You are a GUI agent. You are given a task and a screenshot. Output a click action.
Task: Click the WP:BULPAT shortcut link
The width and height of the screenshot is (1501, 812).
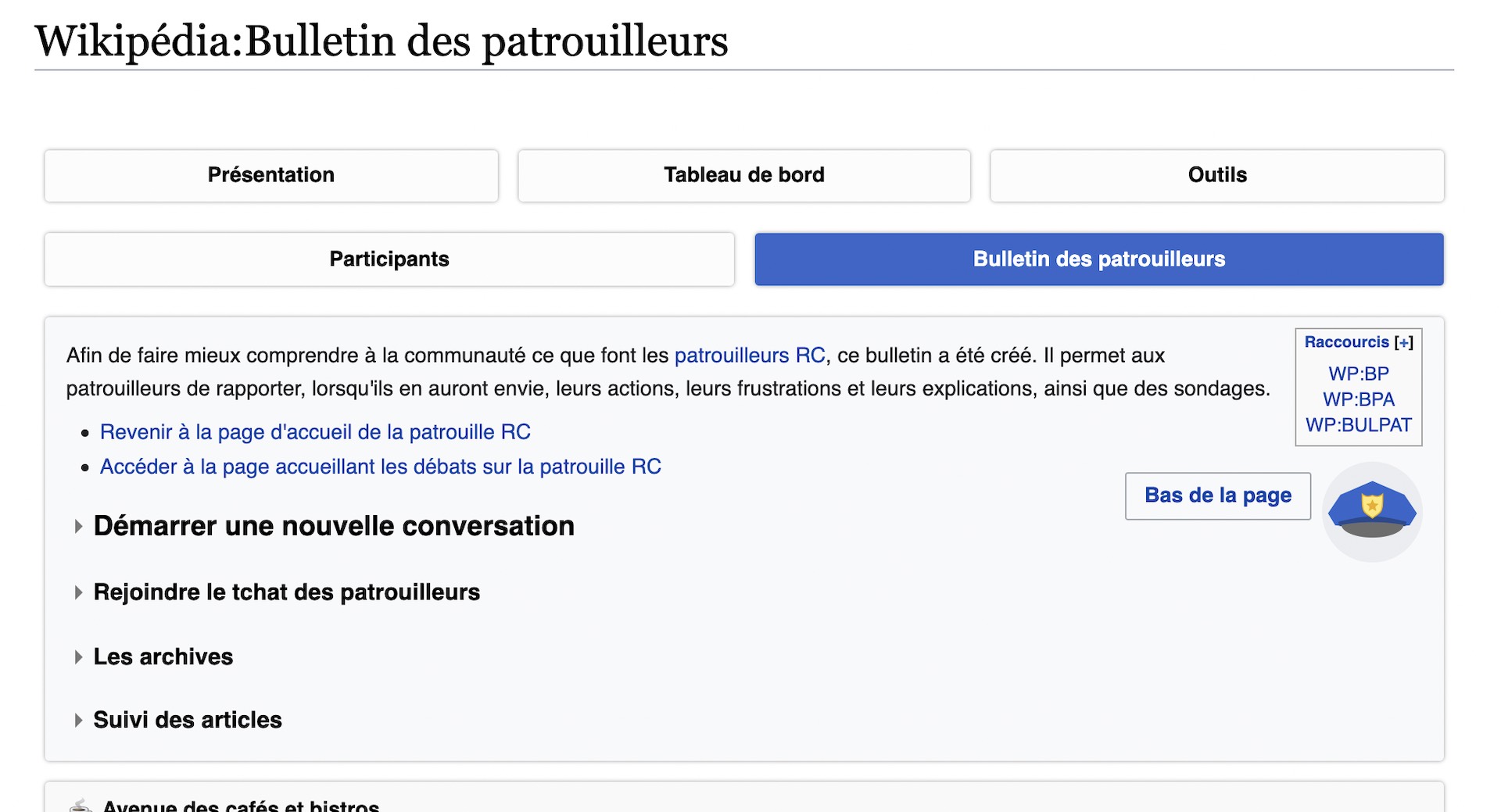tap(1359, 425)
